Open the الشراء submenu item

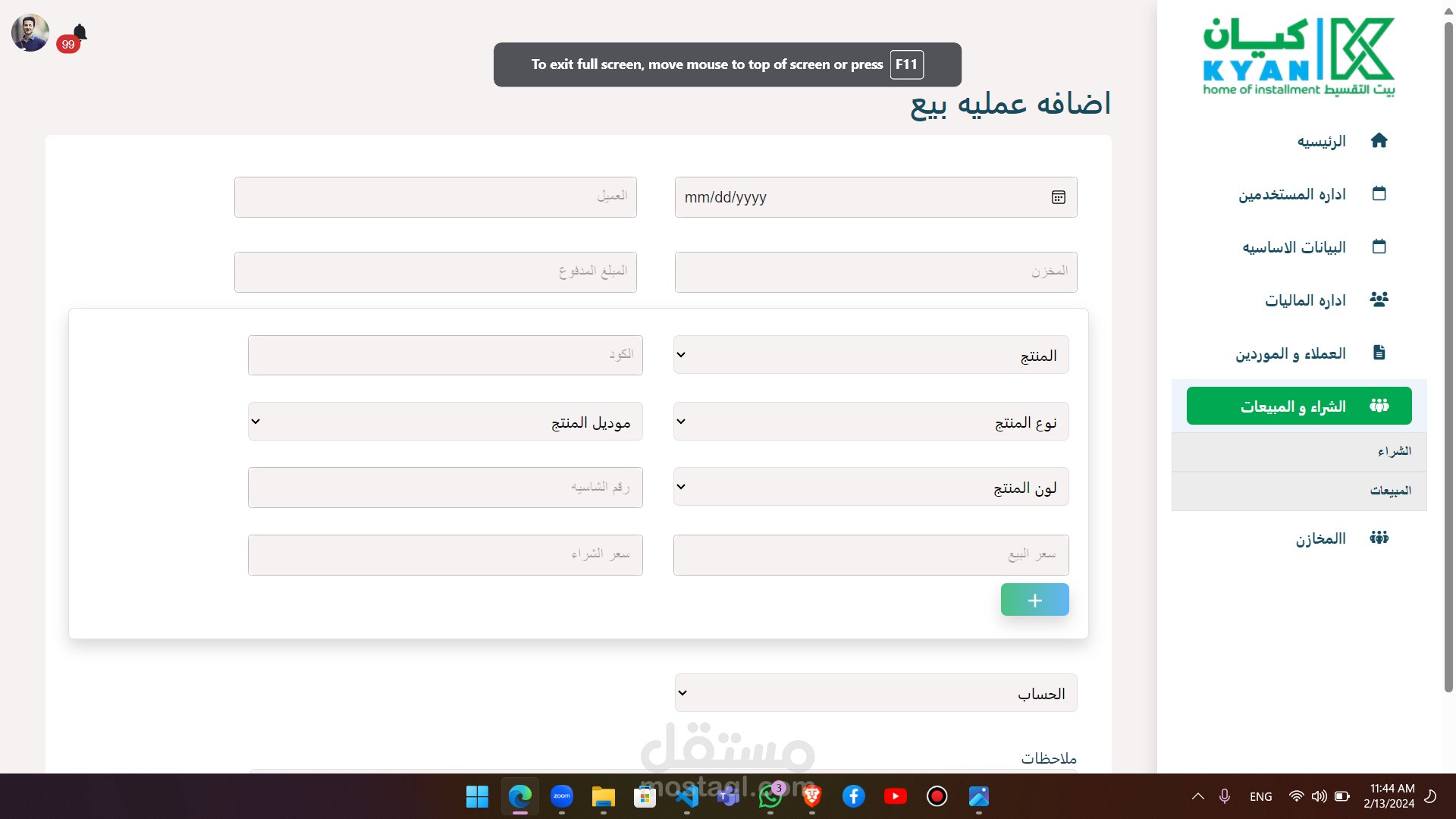tap(1394, 452)
